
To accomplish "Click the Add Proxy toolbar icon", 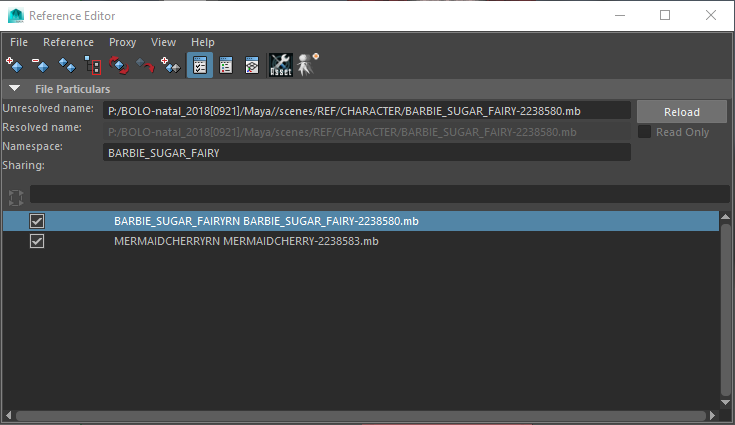I will pos(171,66).
